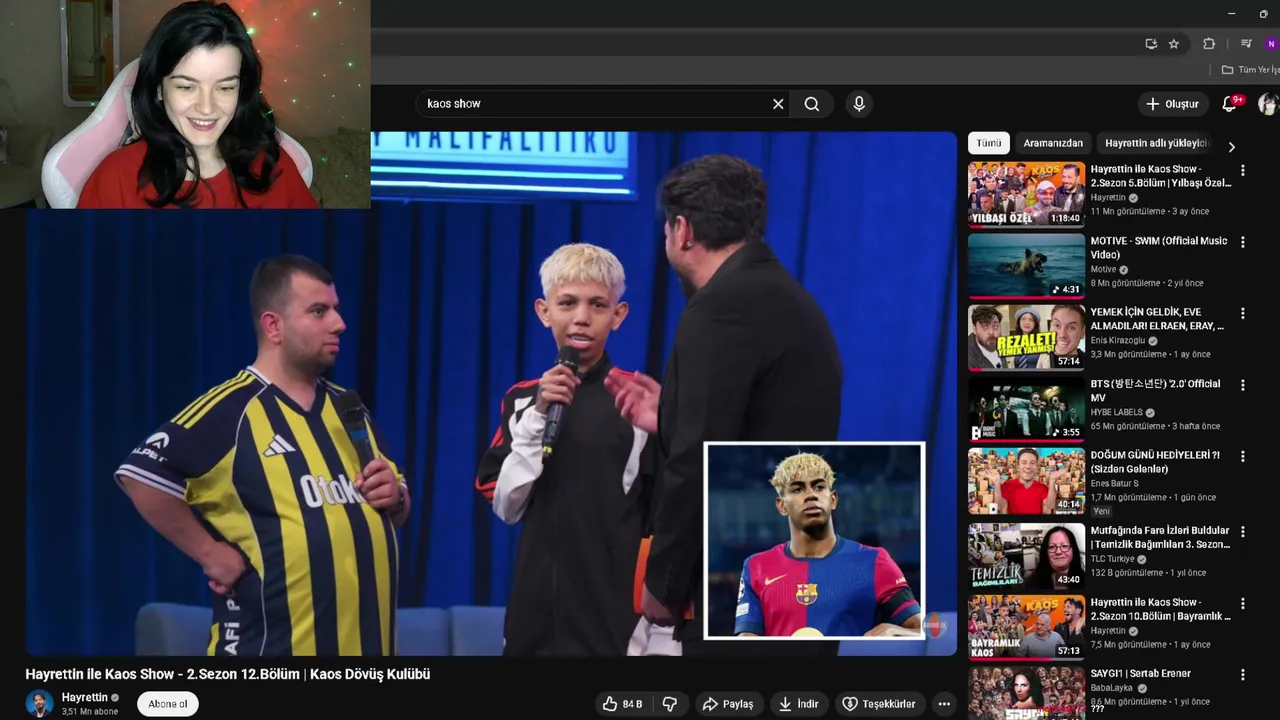Screen dimensions: 1280x720
Task: Share the video with Paylaş
Action: click(x=728, y=704)
